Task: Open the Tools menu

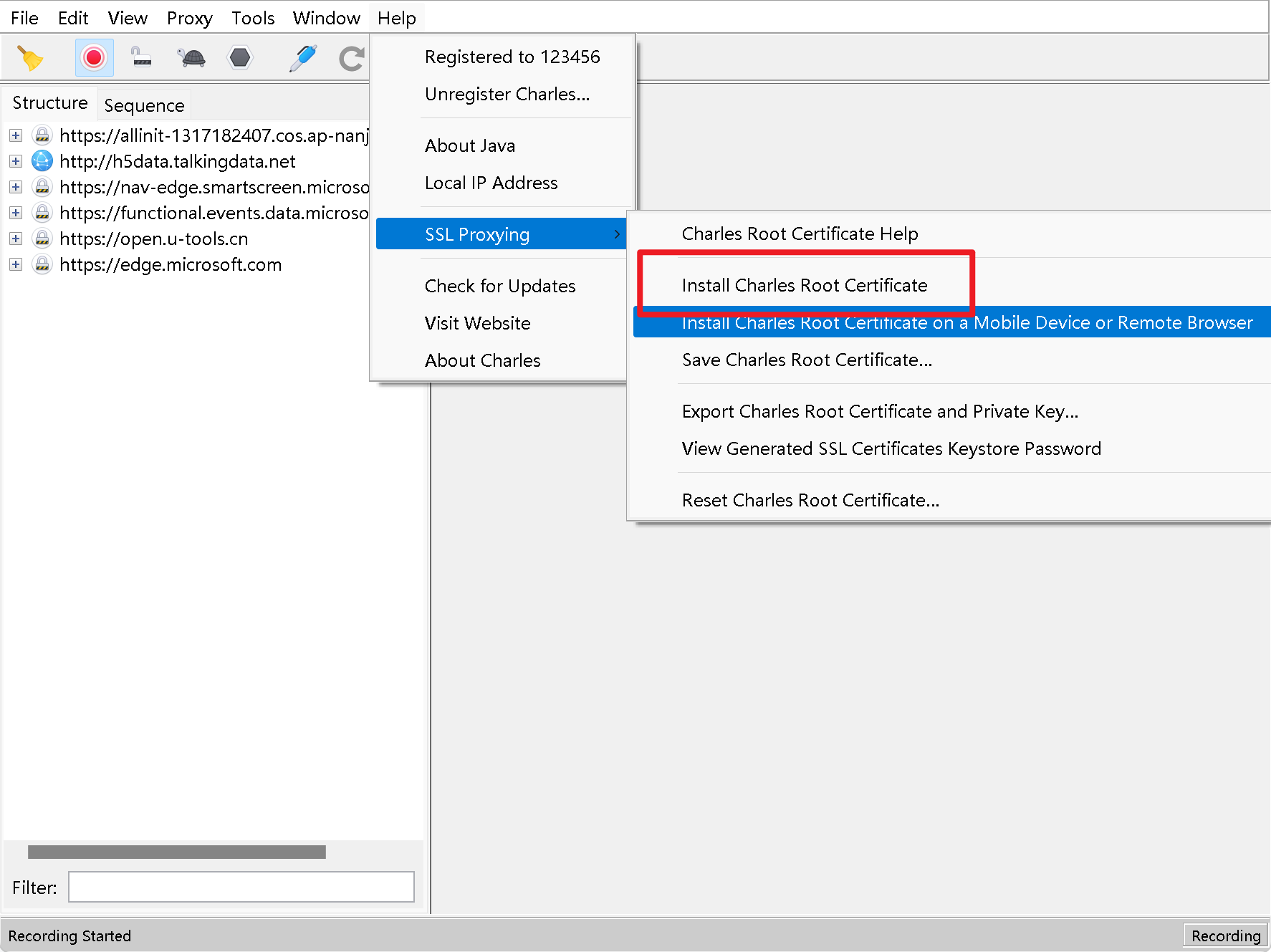Action: pyautogui.click(x=253, y=18)
